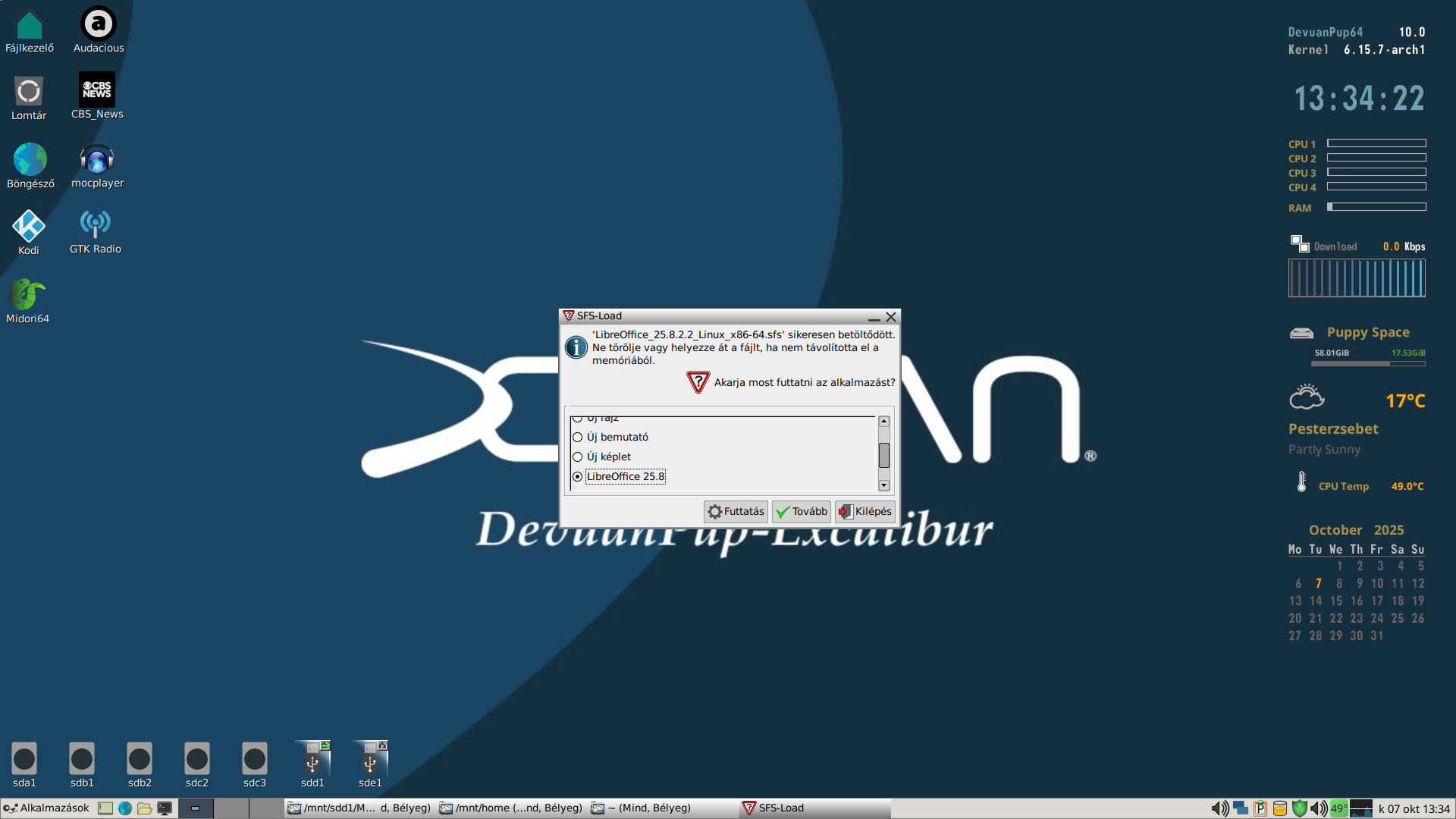Image resolution: width=1456 pixels, height=819 pixels.
Task: Open CBS_News desktop shortcut
Action: pyautogui.click(x=97, y=90)
